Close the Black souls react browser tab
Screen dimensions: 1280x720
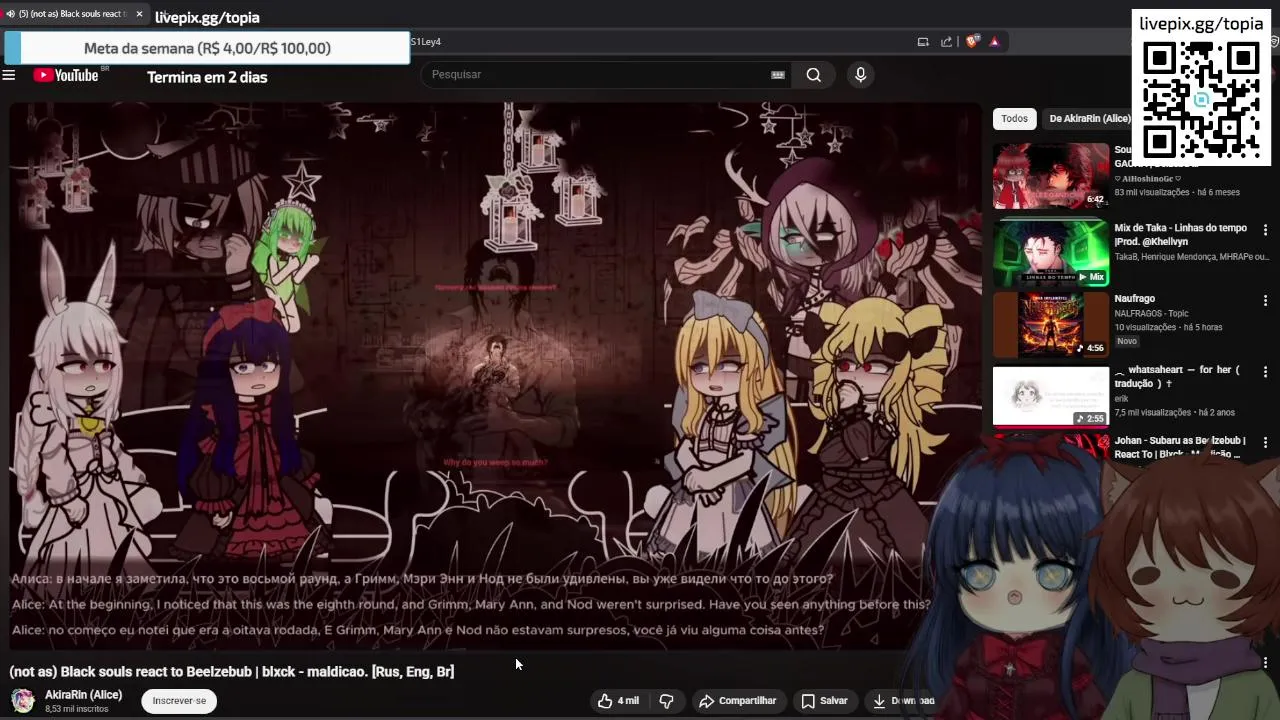coord(139,14)
